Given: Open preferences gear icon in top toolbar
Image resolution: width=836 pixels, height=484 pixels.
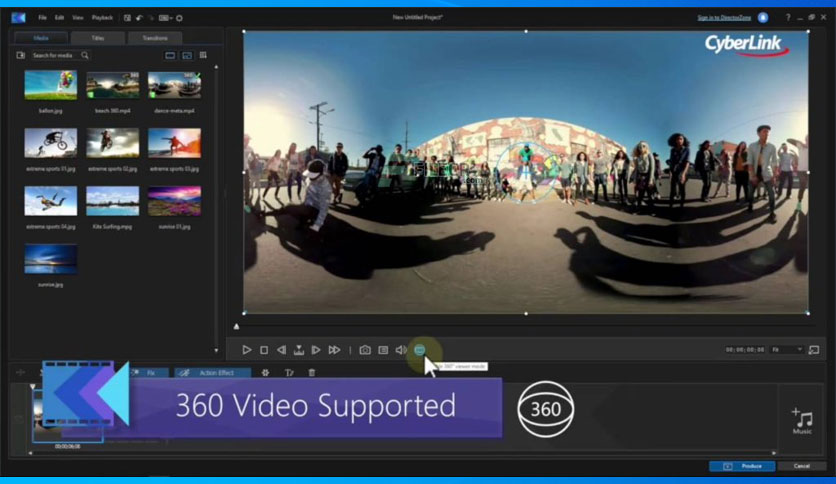Looking at the screenshot, I should tap(180, 18).
